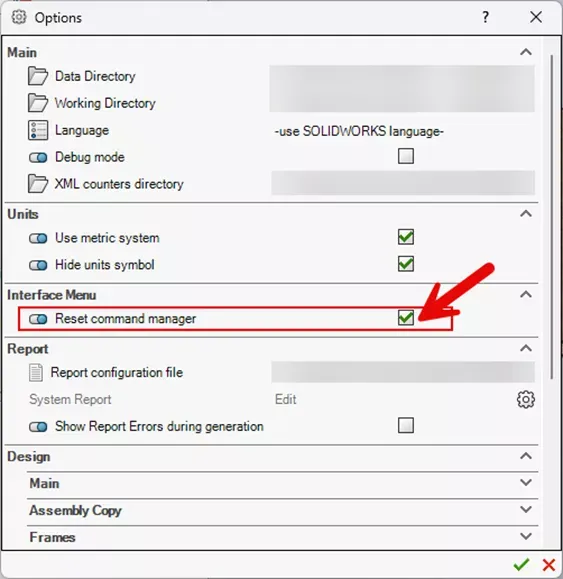
Task: Uncheck Reset command manager checkbox
Action: [406, 318]
